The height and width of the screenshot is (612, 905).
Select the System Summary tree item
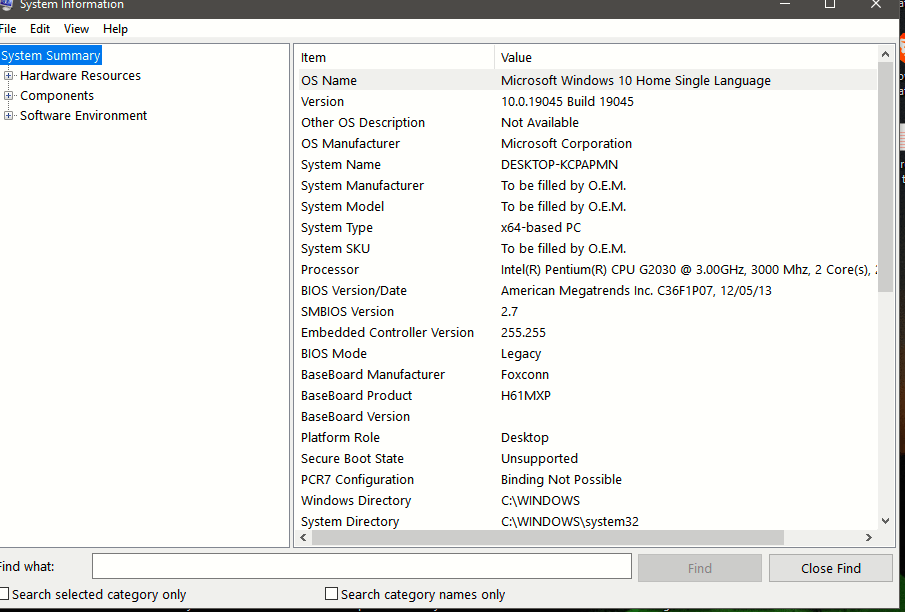pyautogui.click(x=51, y=55)
